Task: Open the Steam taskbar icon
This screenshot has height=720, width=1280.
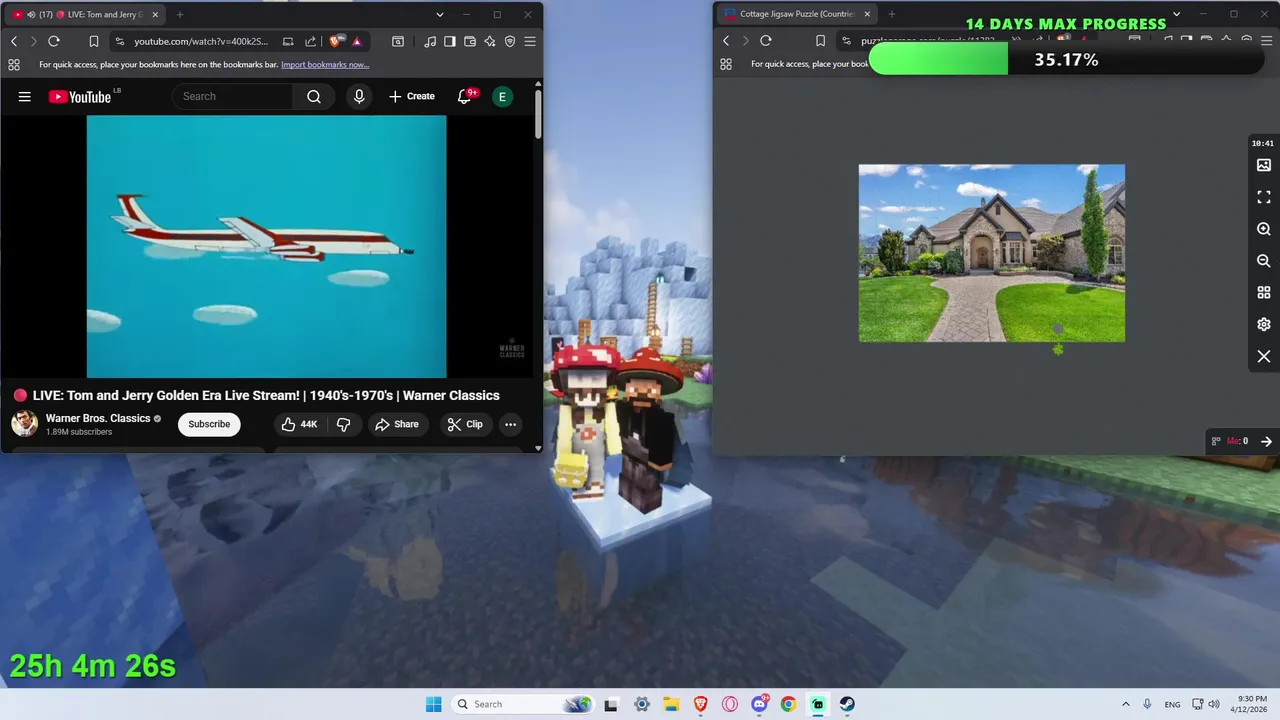Action: [x=847, y=704]
